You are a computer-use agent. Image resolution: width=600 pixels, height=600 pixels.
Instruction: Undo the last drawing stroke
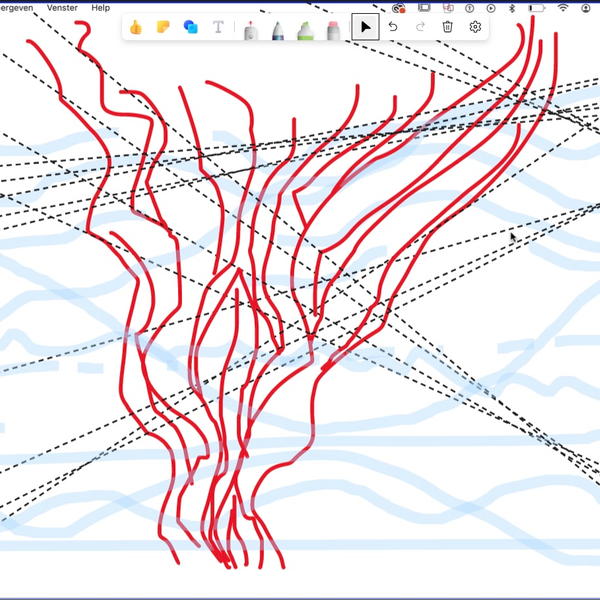(x=394, y=27)
